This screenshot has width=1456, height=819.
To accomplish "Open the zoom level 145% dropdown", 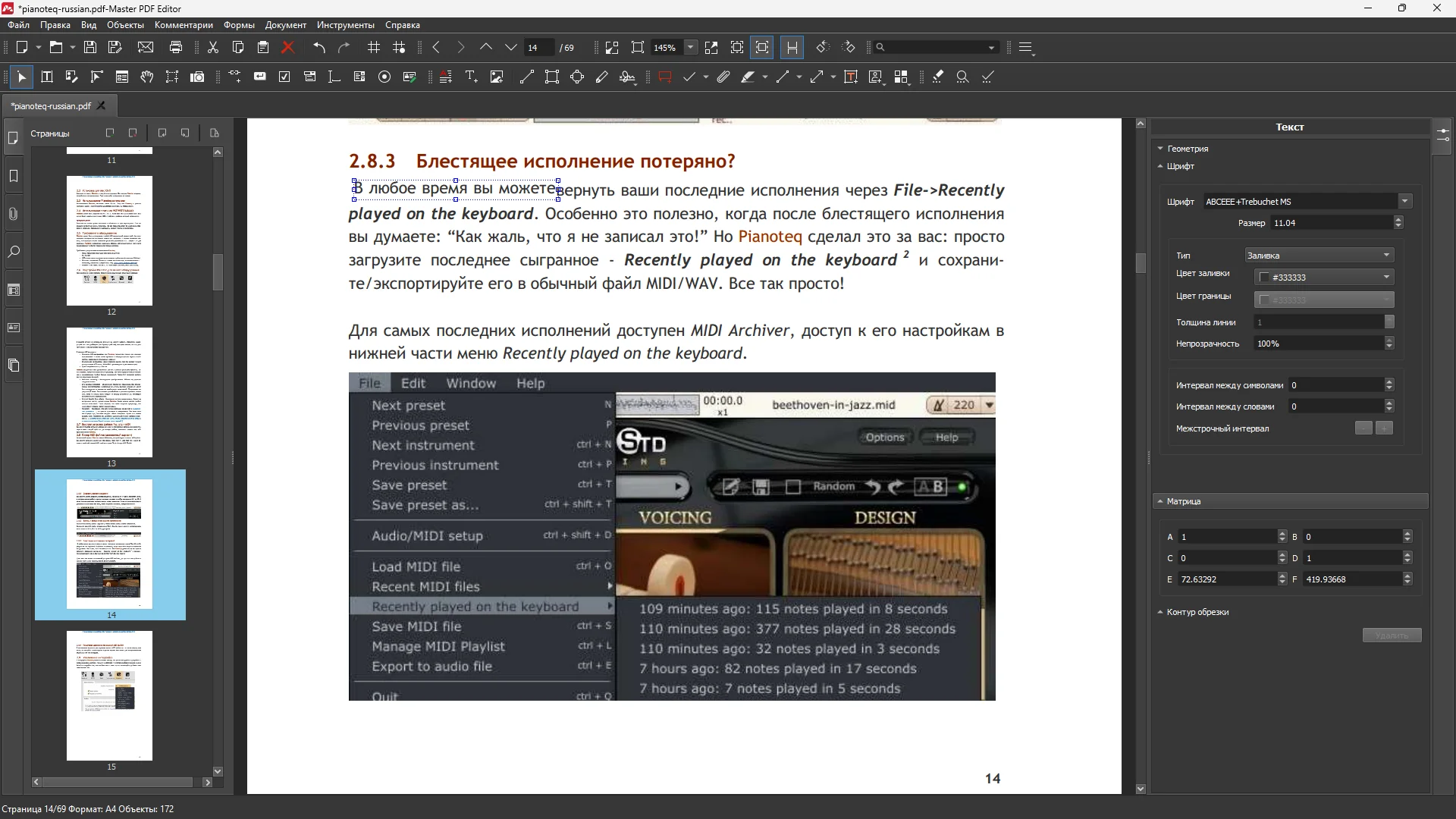I will (690, 47).
